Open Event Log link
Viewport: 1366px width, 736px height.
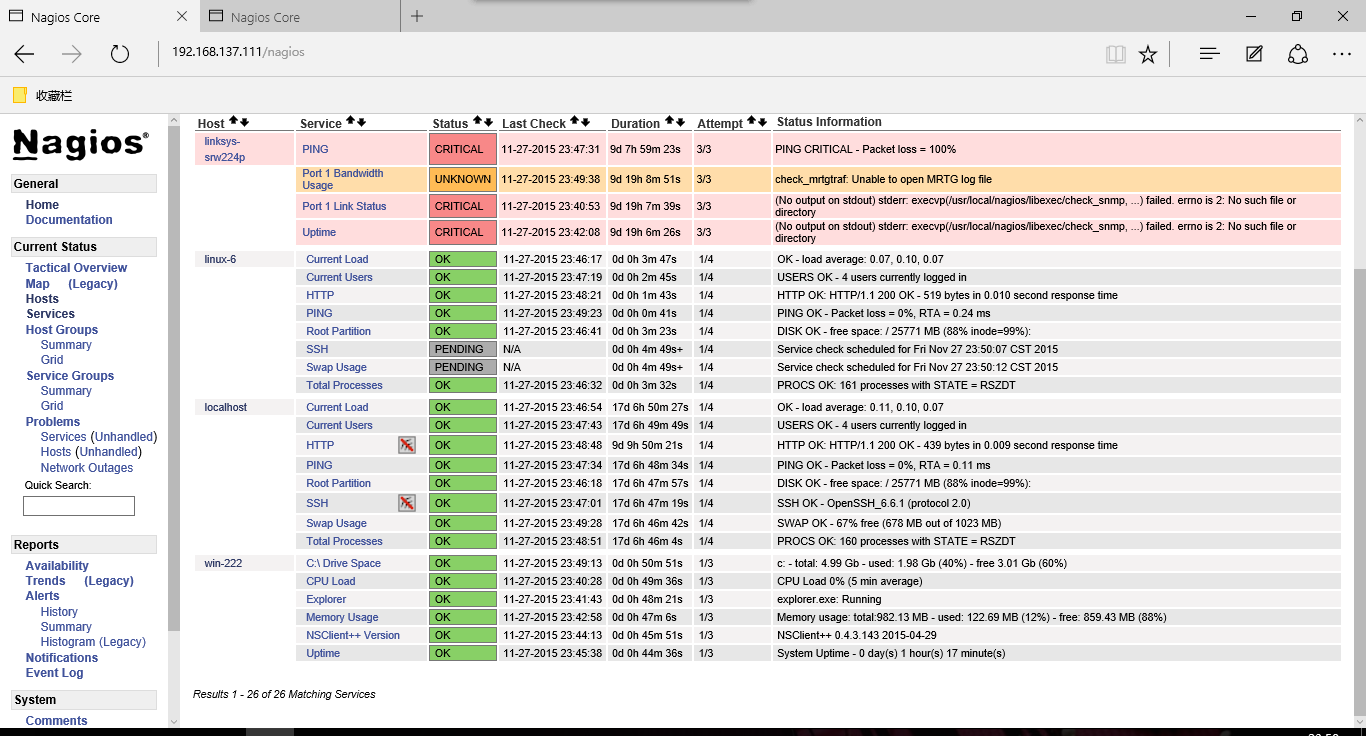pyautogui.click(x=55, y=673)
